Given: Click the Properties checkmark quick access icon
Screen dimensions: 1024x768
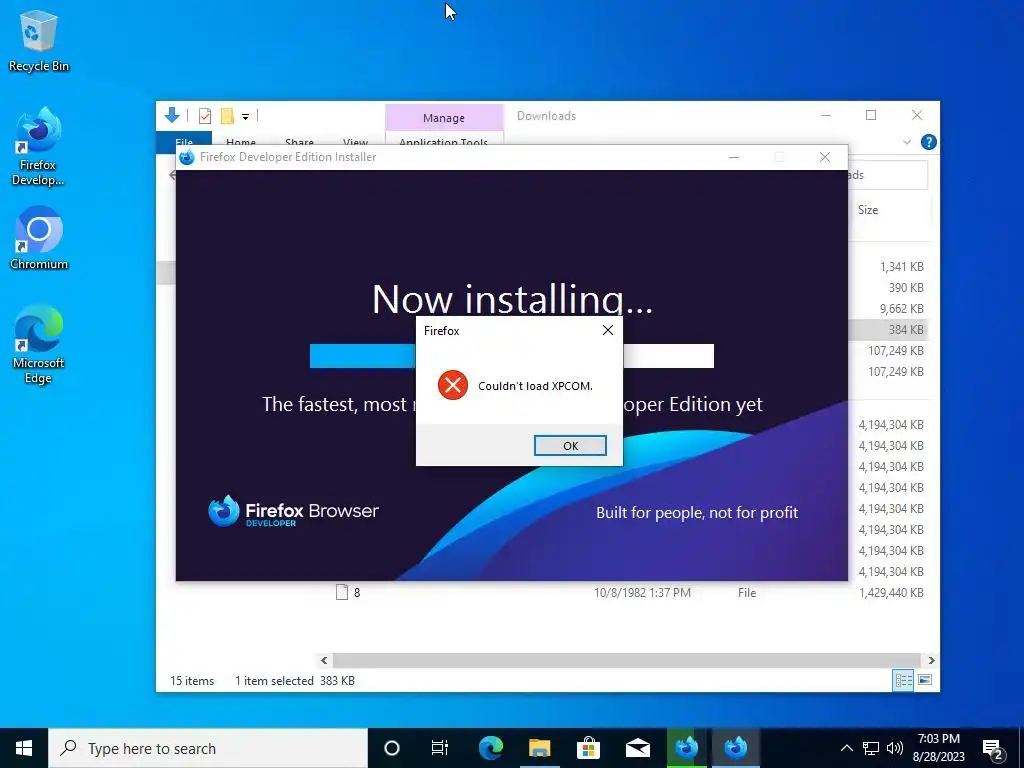Looking at the screenshot, I should (x=205, y=116).
